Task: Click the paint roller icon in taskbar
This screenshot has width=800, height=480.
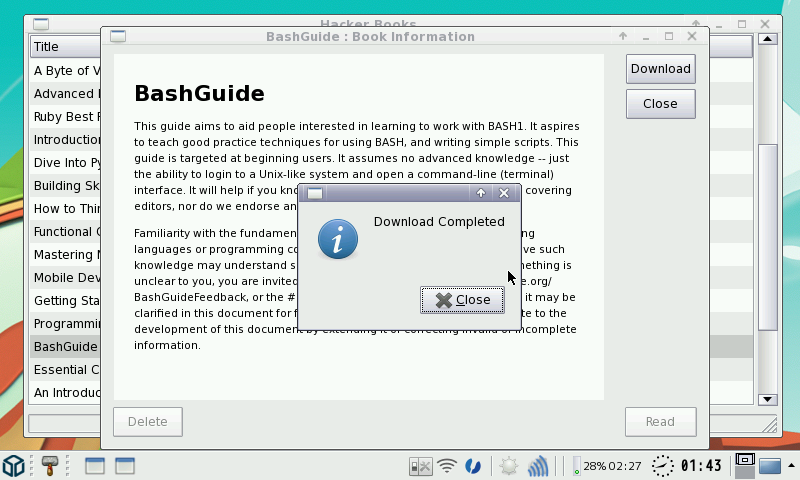Action: pyautogui.click(x=49, y=466)
